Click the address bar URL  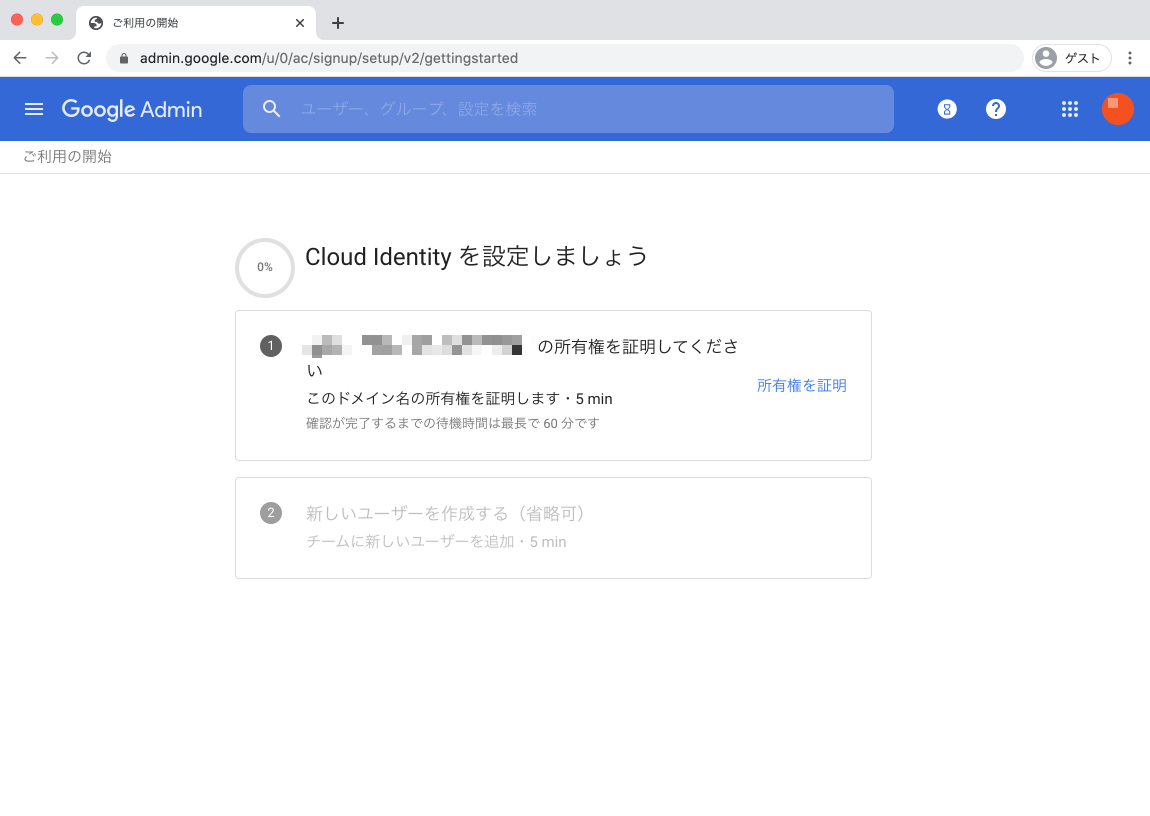tap(329, 58)
